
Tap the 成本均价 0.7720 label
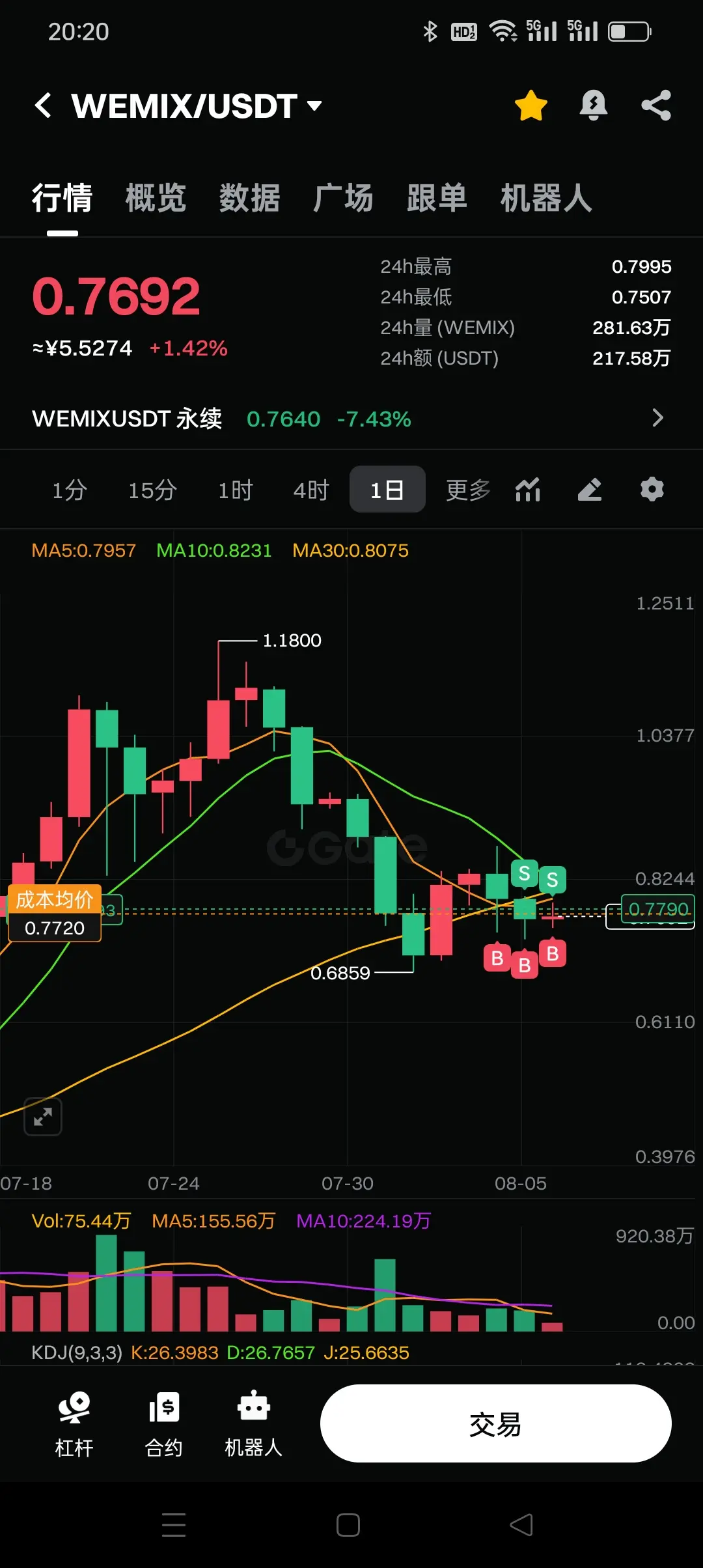click(55, 913)
